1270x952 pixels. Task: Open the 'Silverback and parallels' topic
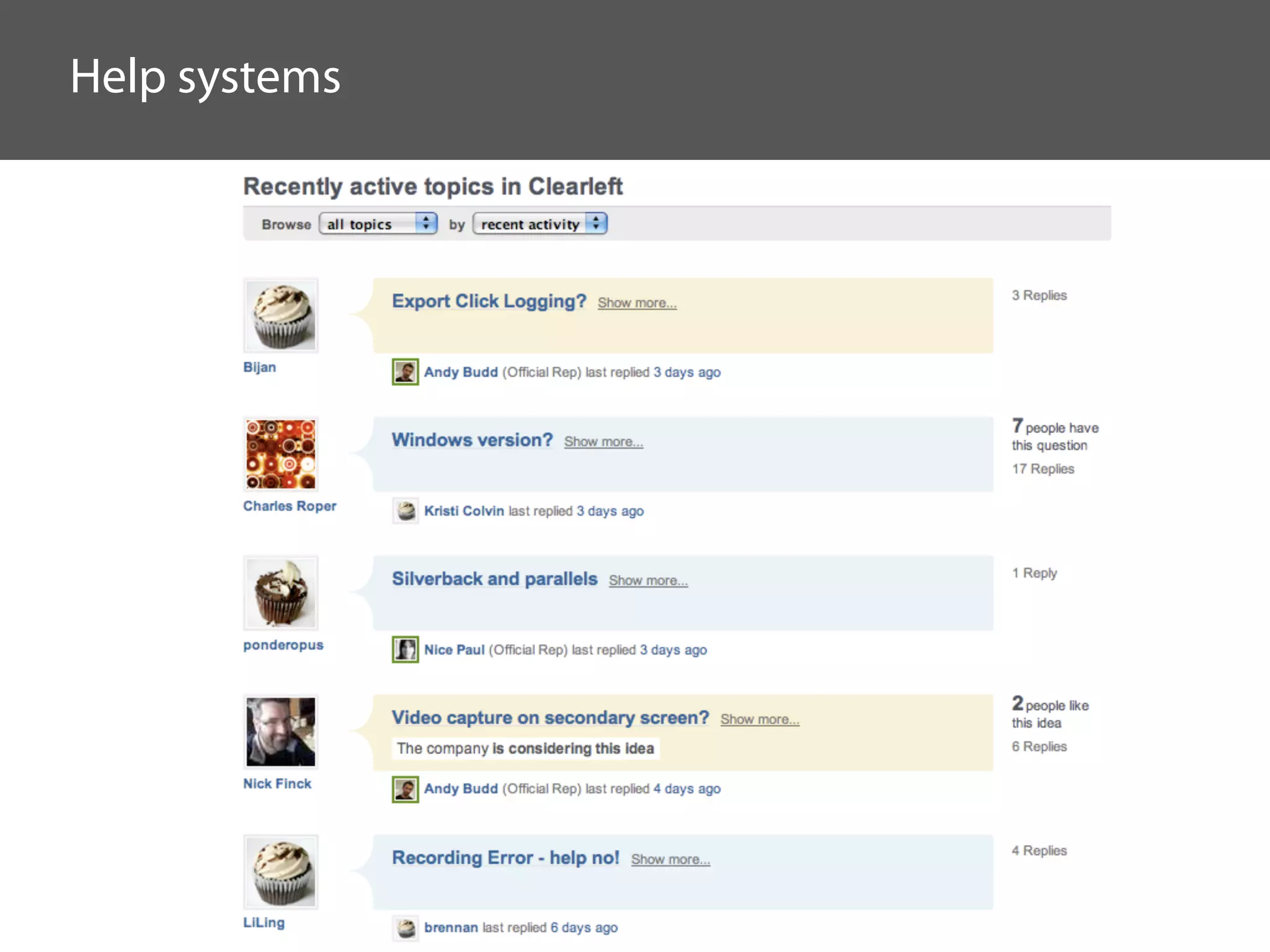tap(494, 579)
